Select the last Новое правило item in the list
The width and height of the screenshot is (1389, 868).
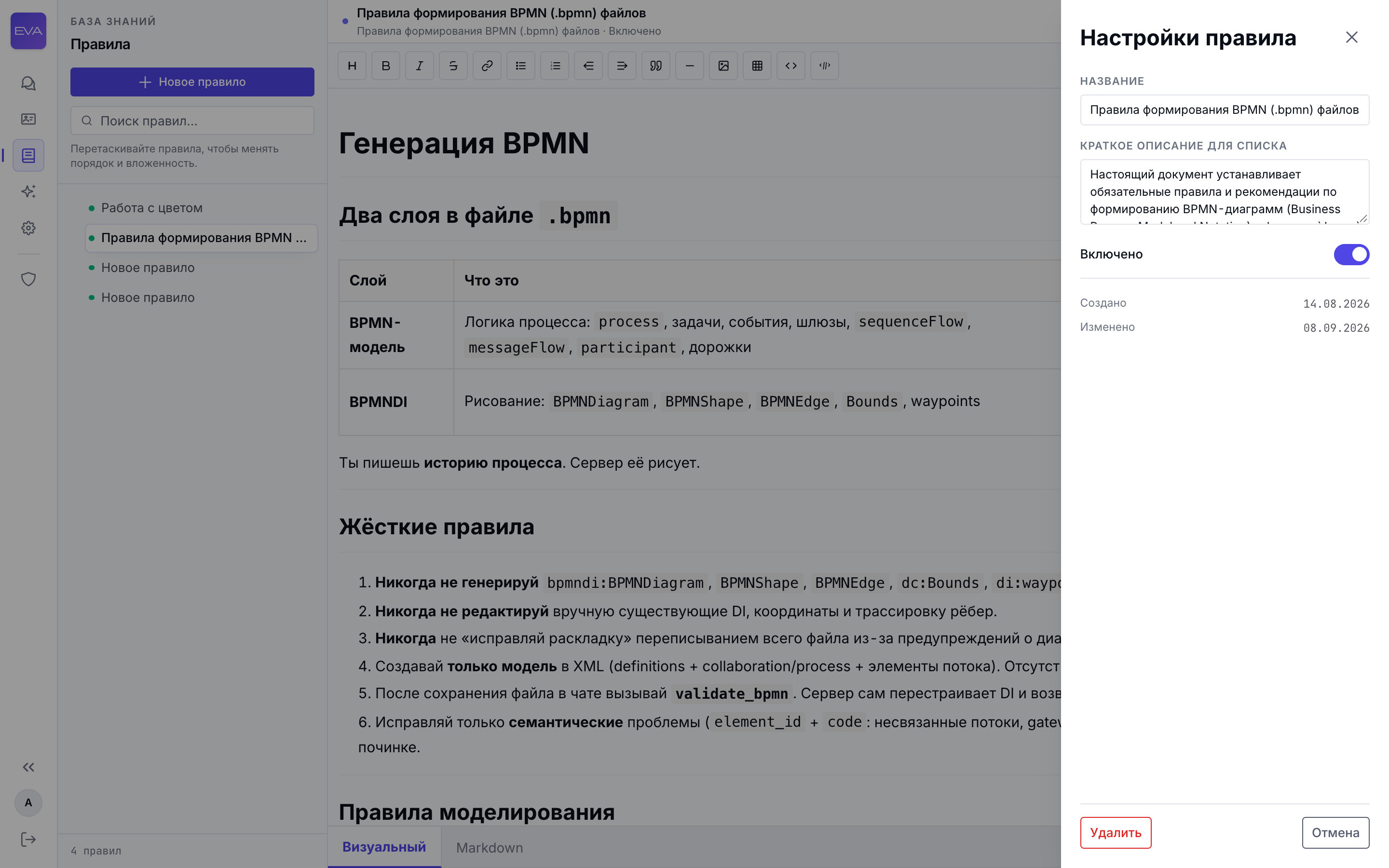click(201, 298)
